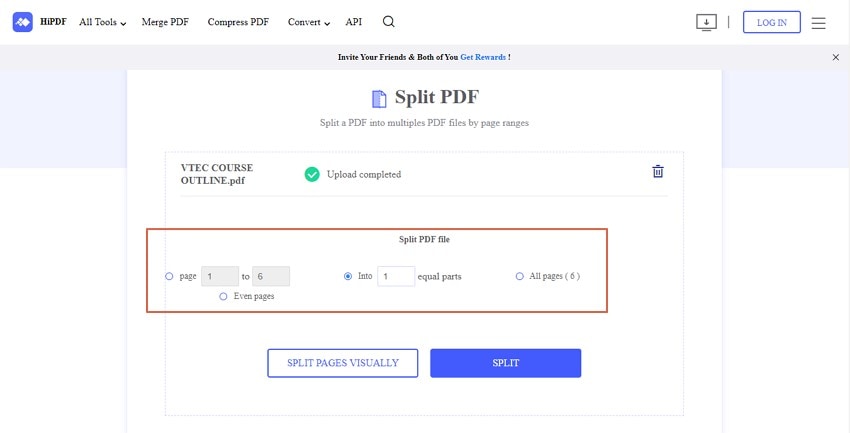Open Merge PDF from navigation
Image resolution: width=850 pixels, height=433 pixels.
tap(167, 22)
